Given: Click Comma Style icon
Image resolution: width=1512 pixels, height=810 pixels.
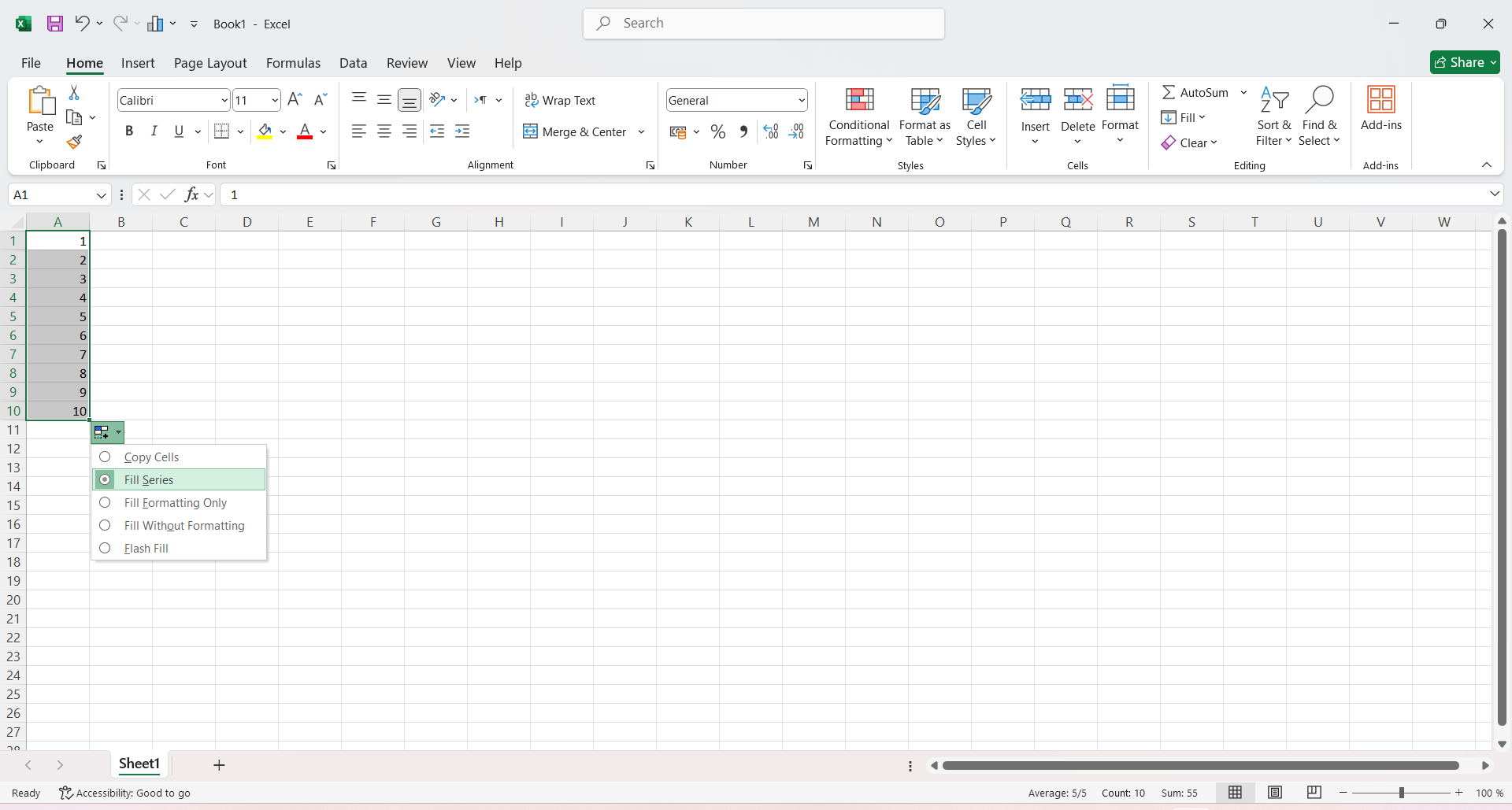Looking at the screenshot, I should pos(743,131).
